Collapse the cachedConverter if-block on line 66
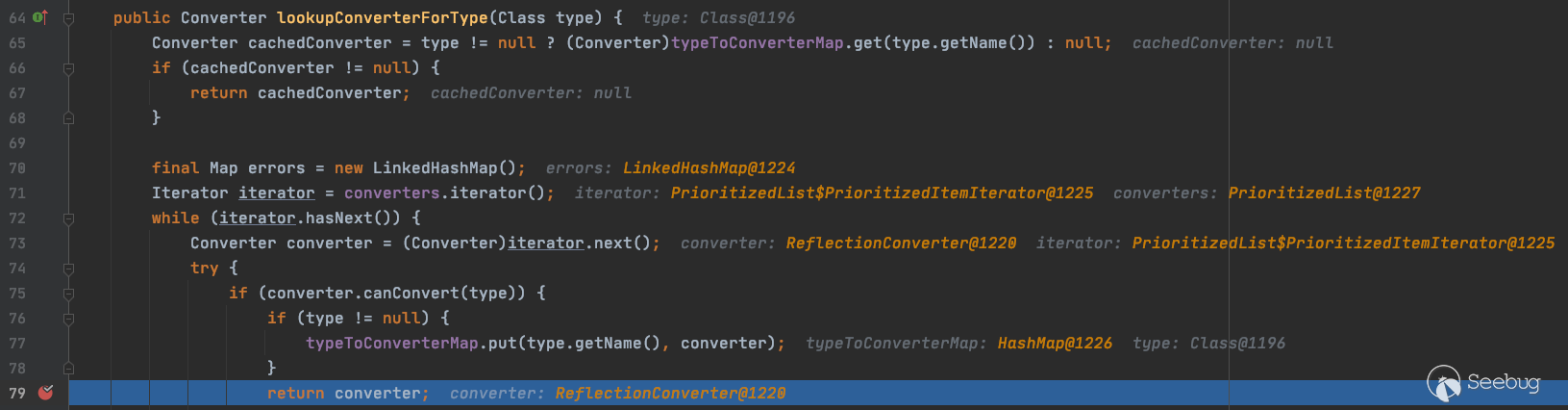The image size is (1568, 410). 68,68
